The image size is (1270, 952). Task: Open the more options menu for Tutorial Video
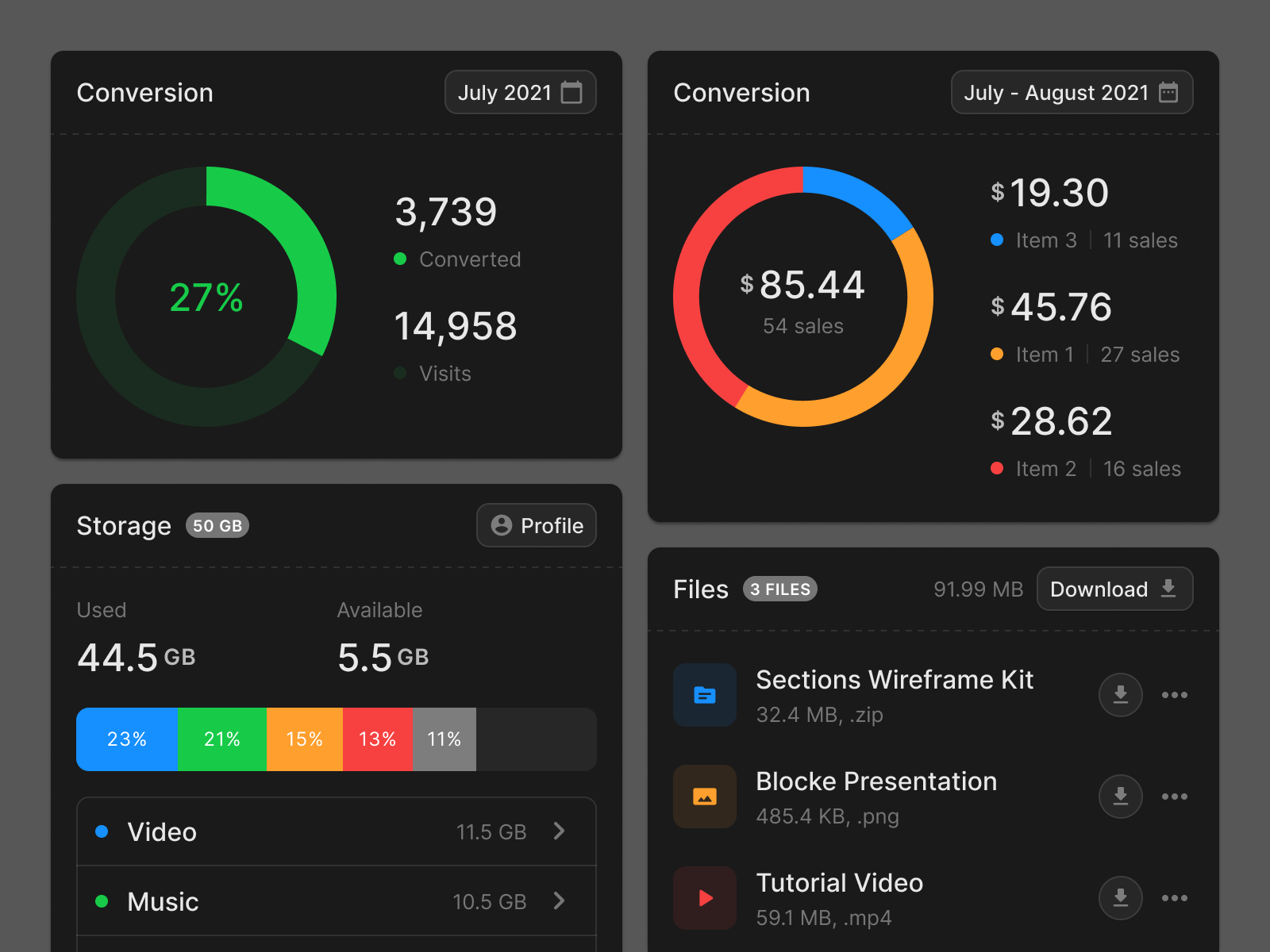pos(1176,899)
